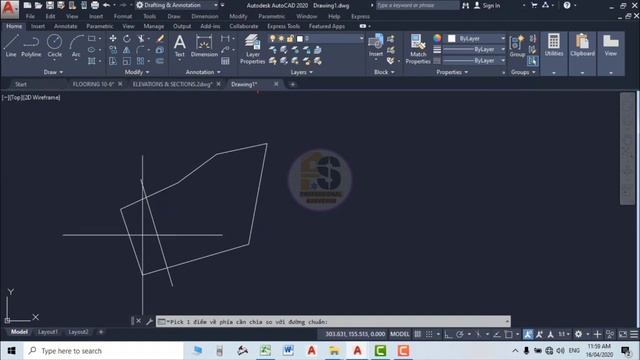Toggle polar tracking in status bar

click(460, 334)
